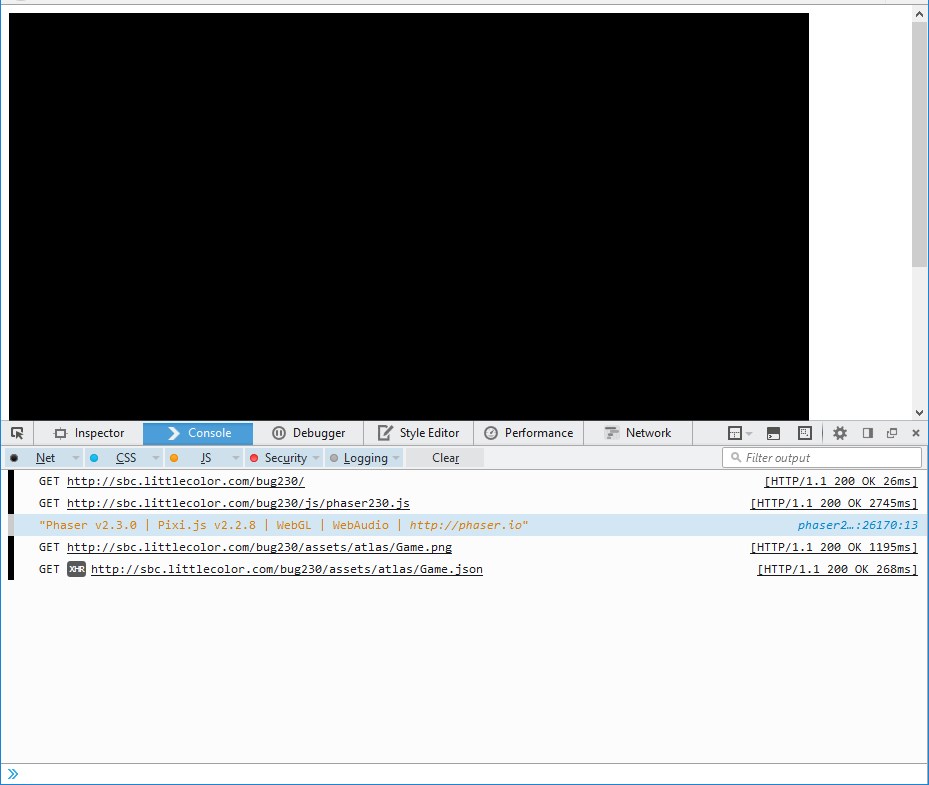The height and width of the screenshot is (785, 929).
Task: Dock the toolbox to the side
Action: 868,433
